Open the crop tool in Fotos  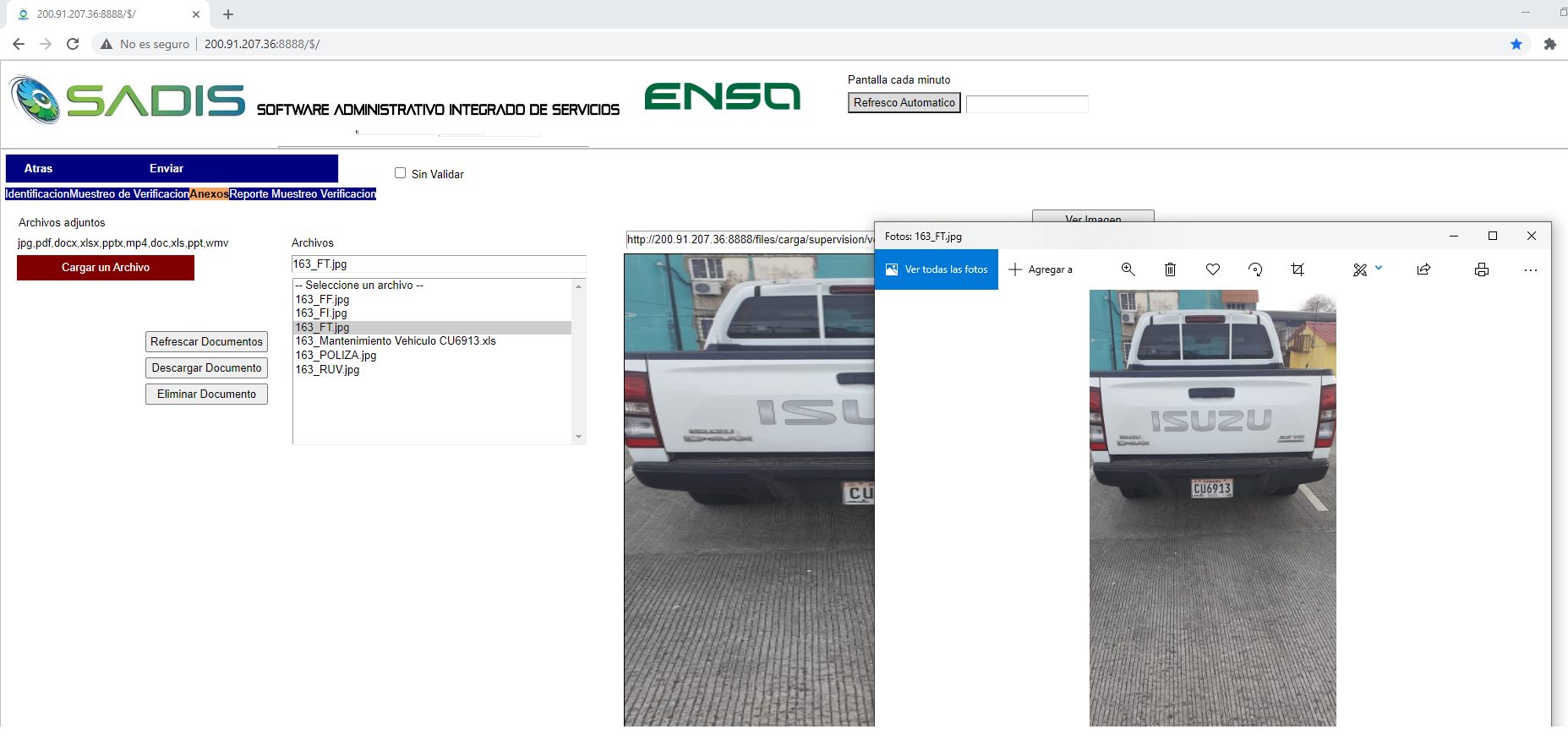[1298, 269]
